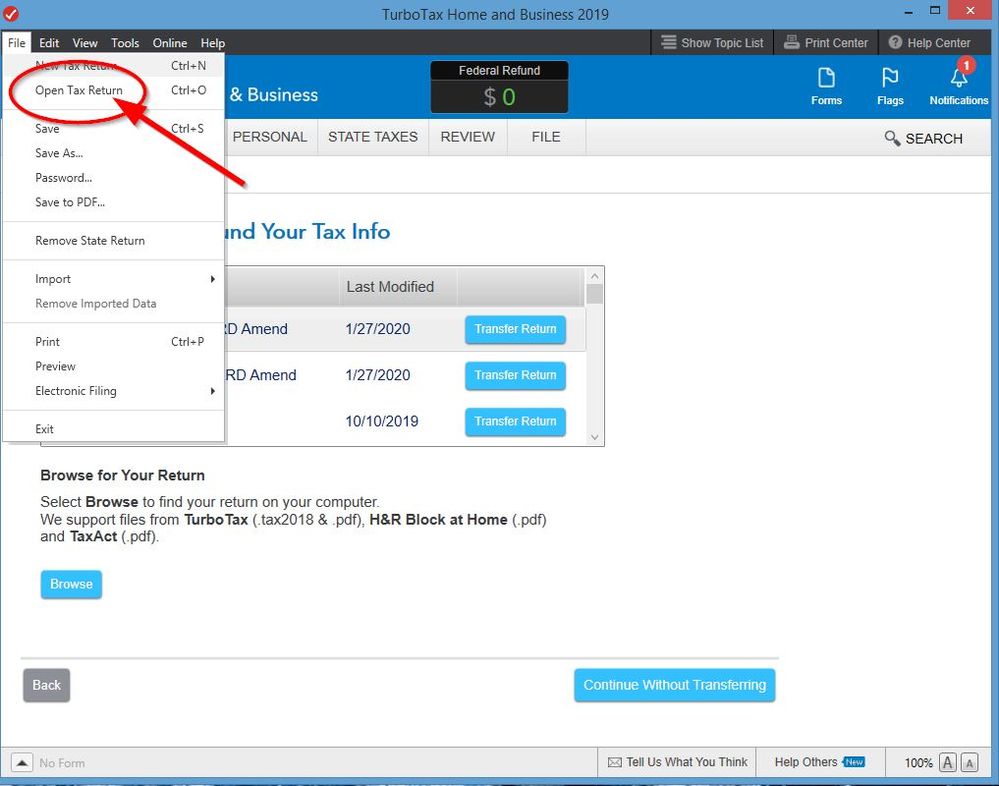Open the File menu

tap(17, 43)
